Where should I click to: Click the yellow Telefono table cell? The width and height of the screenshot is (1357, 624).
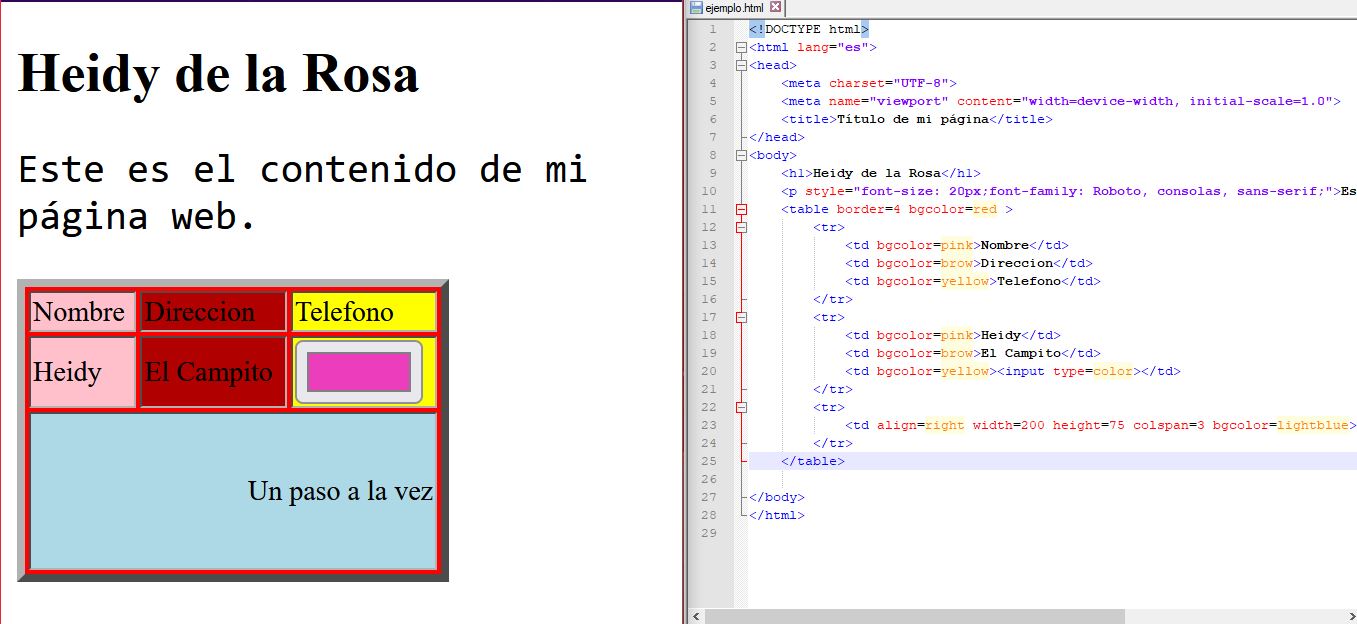click(x=364, y=312)
